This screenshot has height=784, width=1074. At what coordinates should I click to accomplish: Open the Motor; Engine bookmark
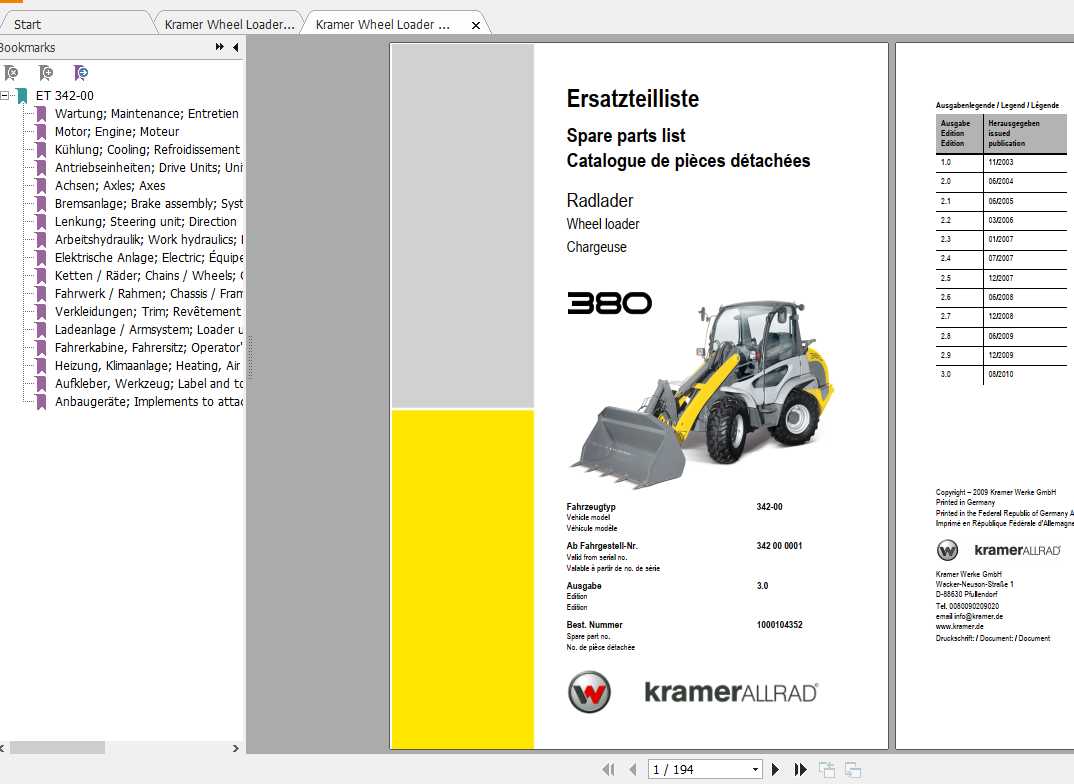coord(117,131)
